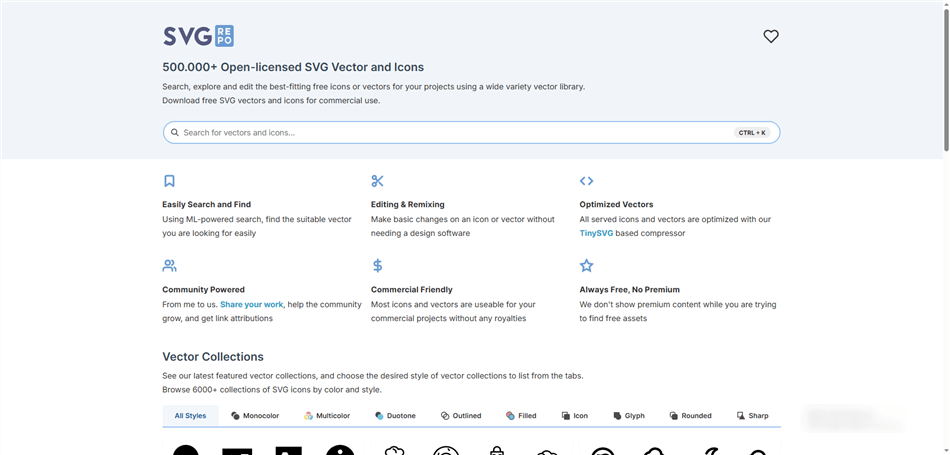Click the magnifier icon in search bar
The width and height of the screenshot is (950, 455).
point(174,132)
